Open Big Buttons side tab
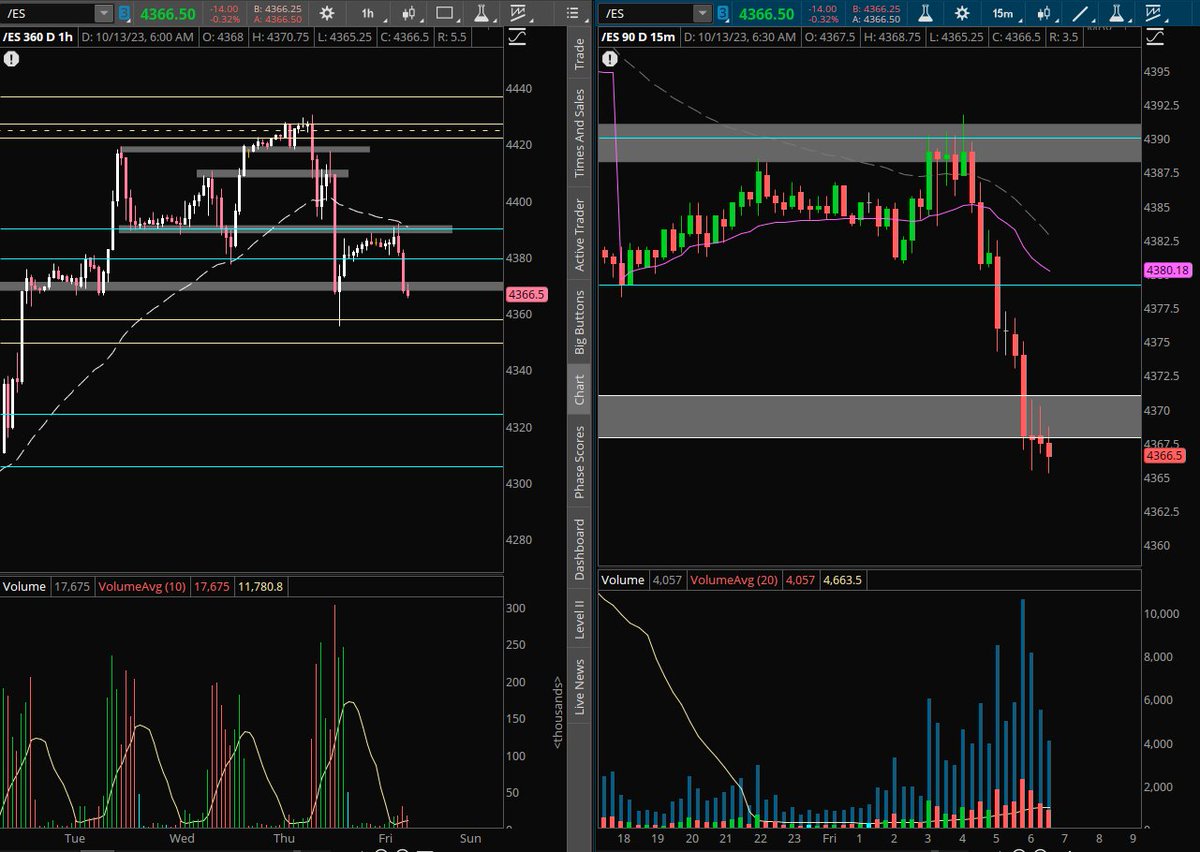The width and height of the screenshot is (1200, 852). (579, 322)
